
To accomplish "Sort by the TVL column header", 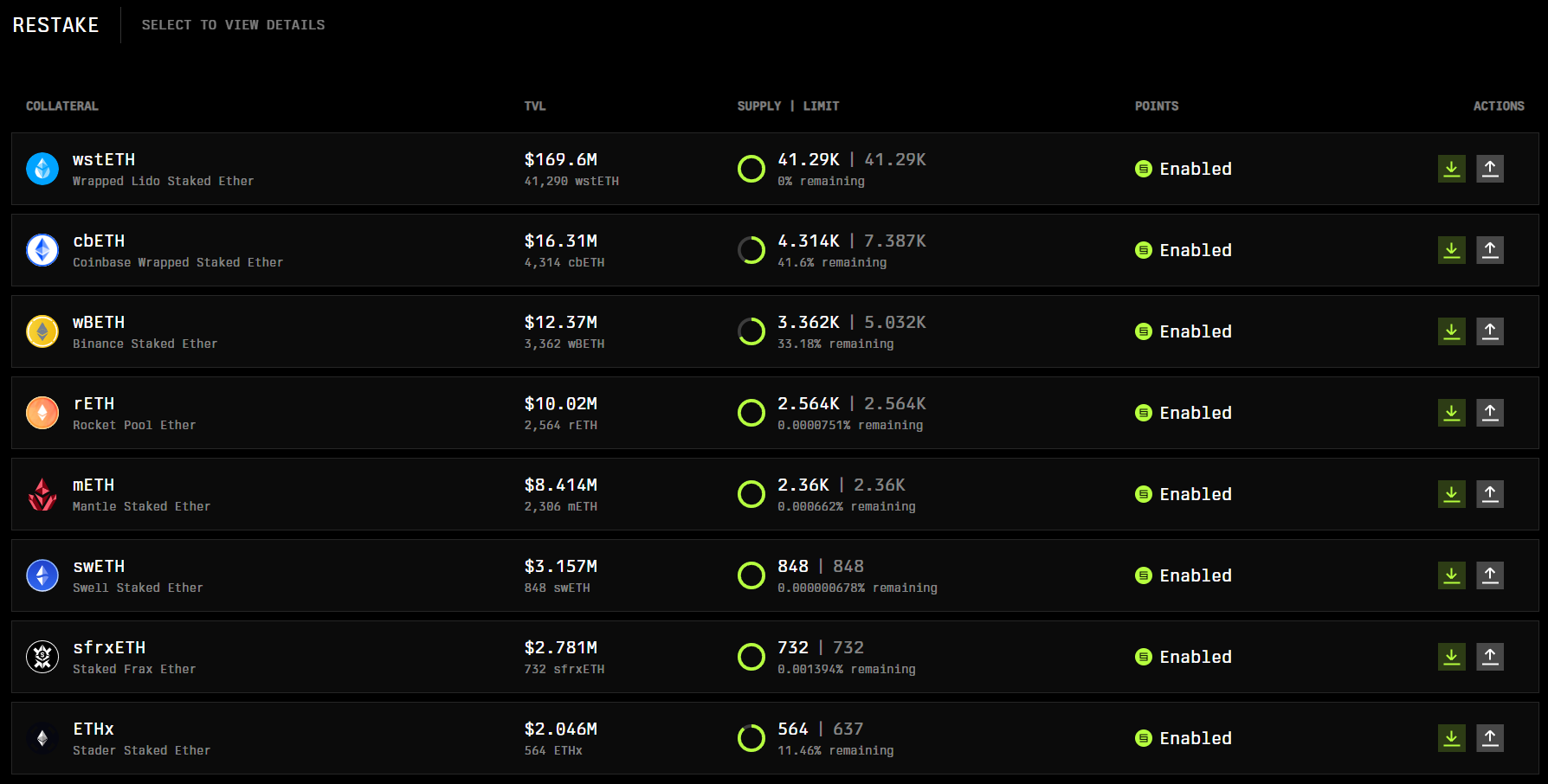I will [x=534, y=106].
